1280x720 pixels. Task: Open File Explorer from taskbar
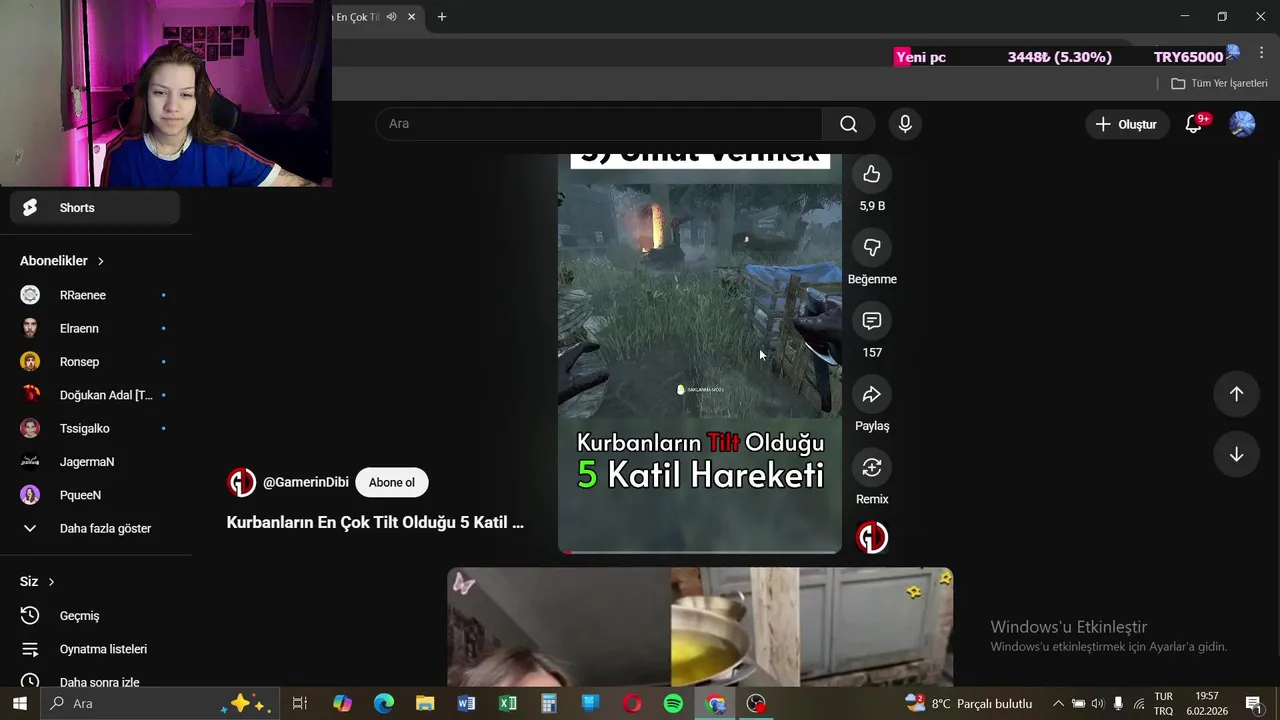425,704
